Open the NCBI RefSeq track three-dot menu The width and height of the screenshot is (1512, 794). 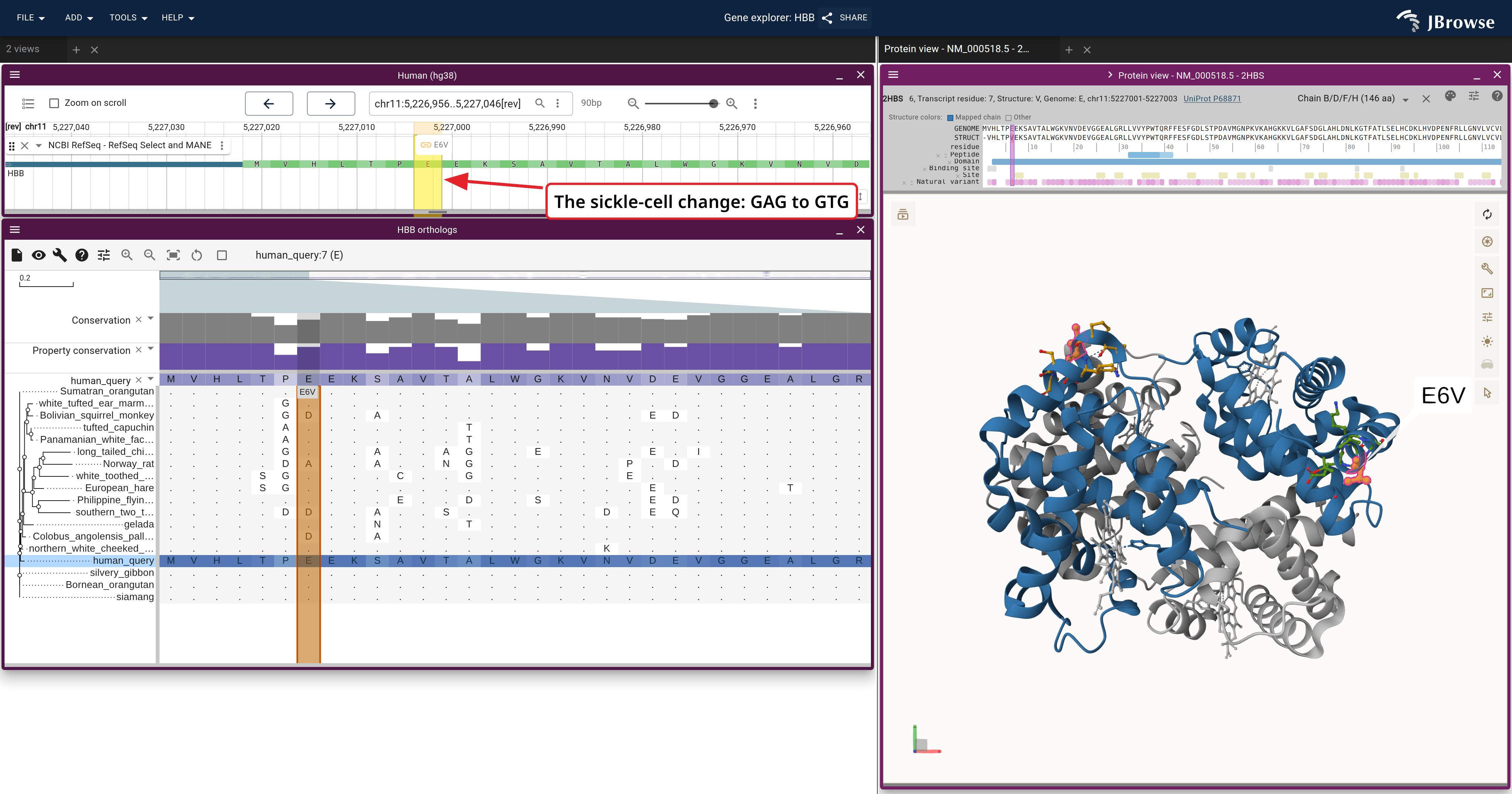(x=222, y=145)
